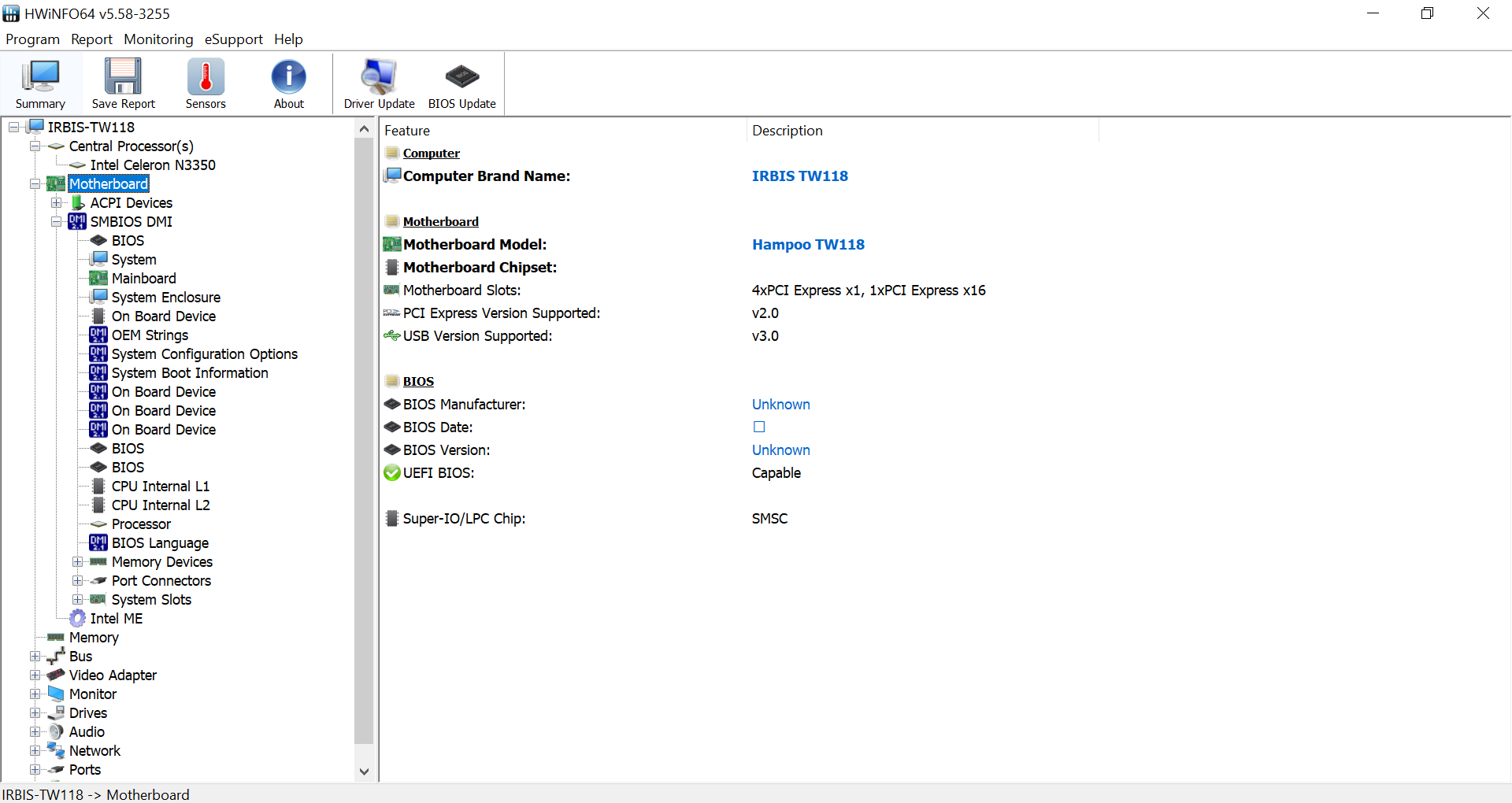Expand the Drives tree node
Viewport: 1512px width, 803px height.
[x=35, y=713]
